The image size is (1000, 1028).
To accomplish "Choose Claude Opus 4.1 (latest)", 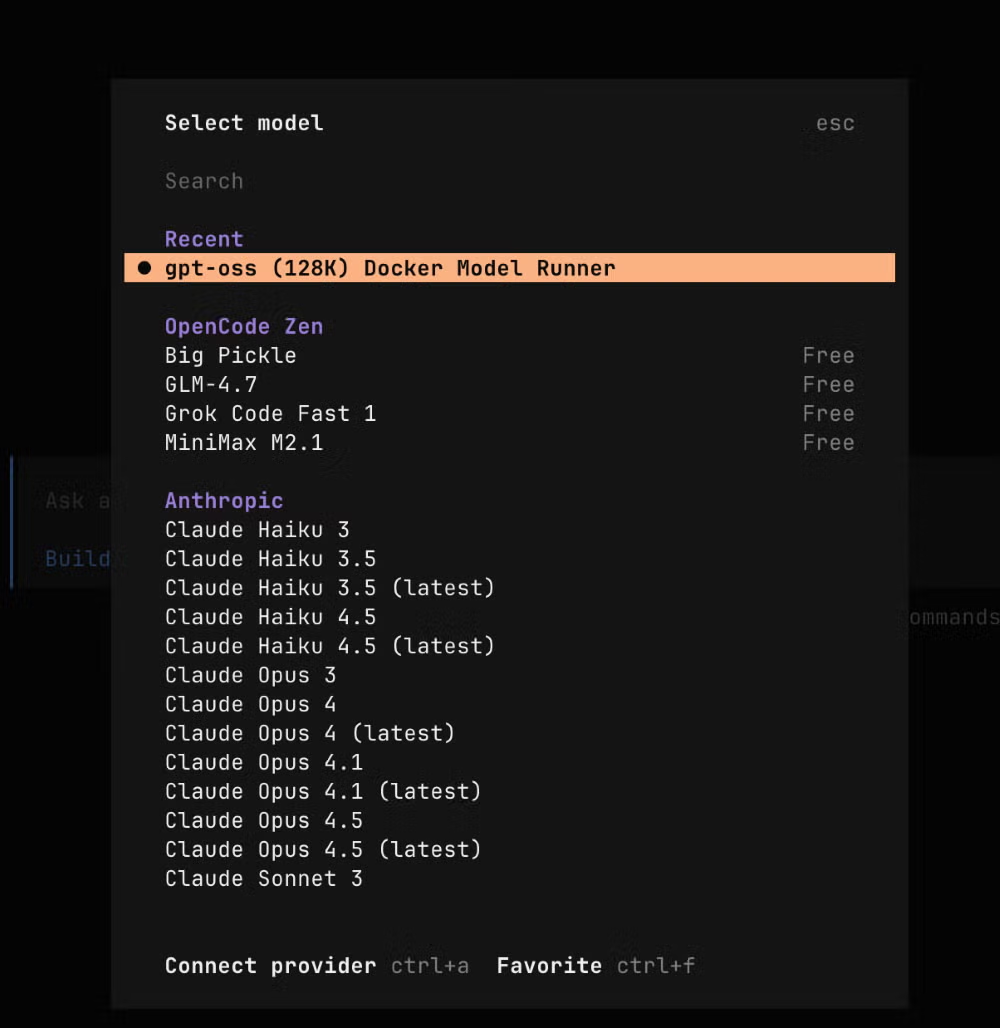I will point(323,791).
